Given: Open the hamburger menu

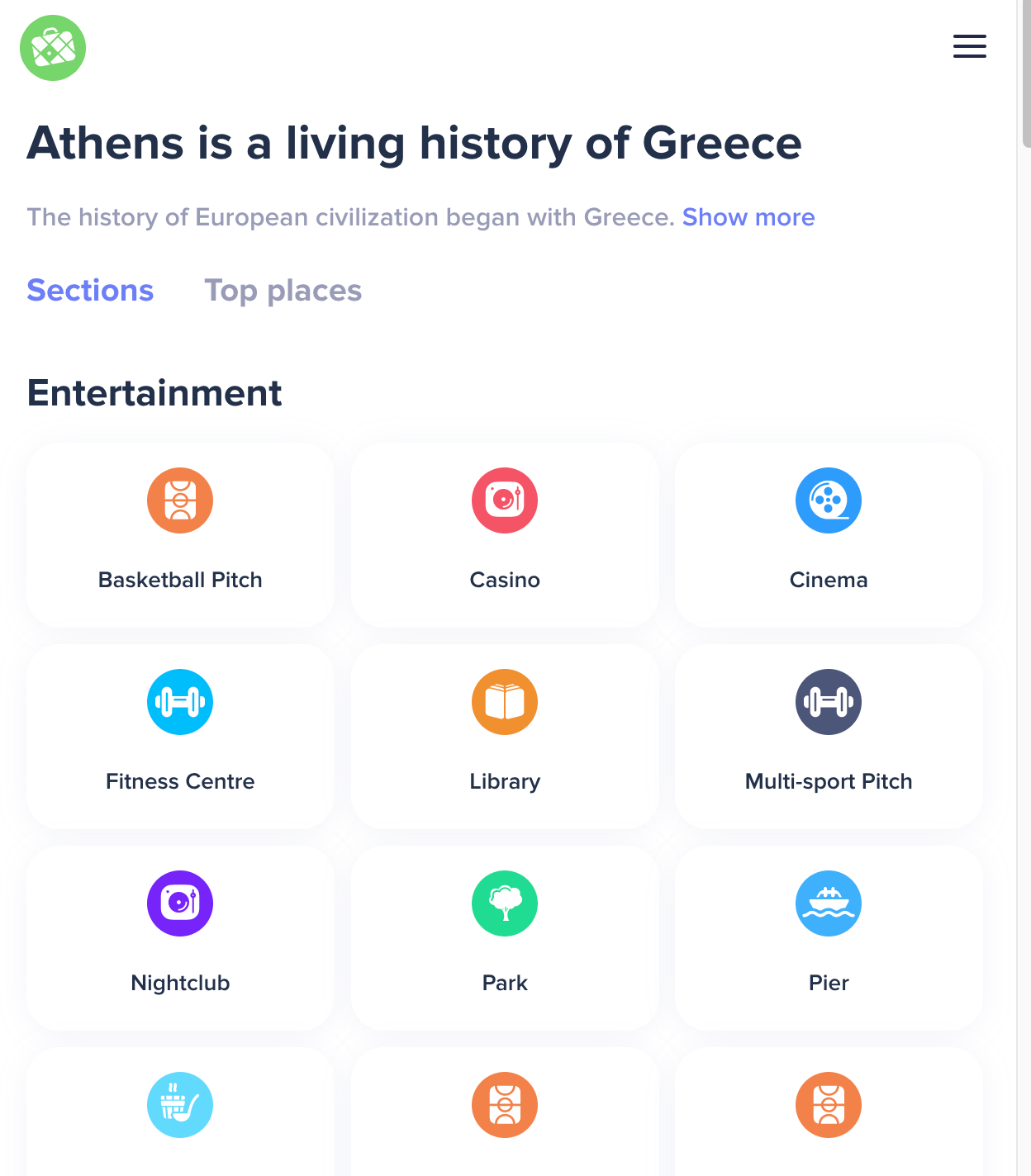Looking at the screenshot, I should pos(969,46).
